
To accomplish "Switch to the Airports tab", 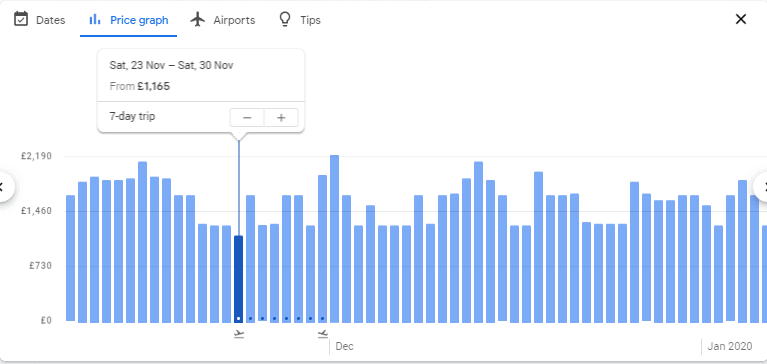I will pos(223,20).
